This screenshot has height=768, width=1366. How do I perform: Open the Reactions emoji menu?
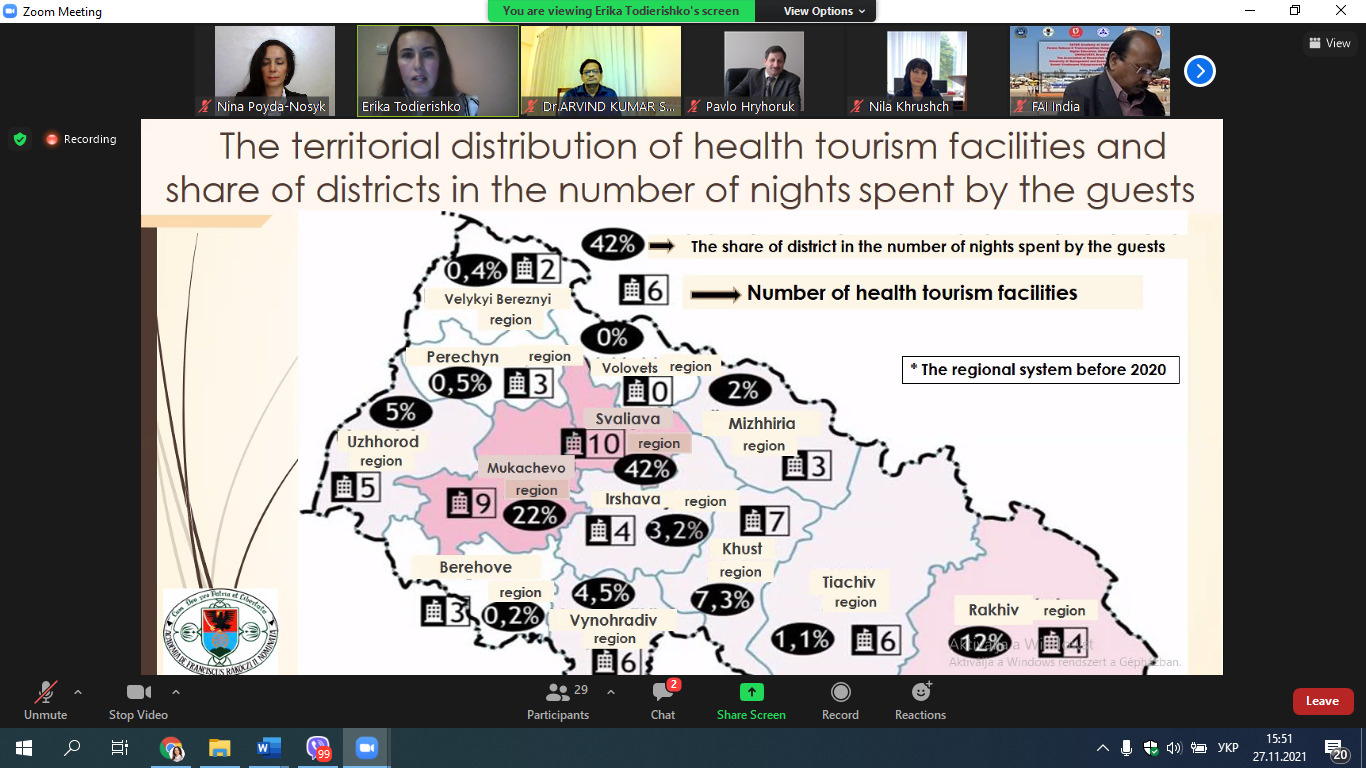click(920, 692)
